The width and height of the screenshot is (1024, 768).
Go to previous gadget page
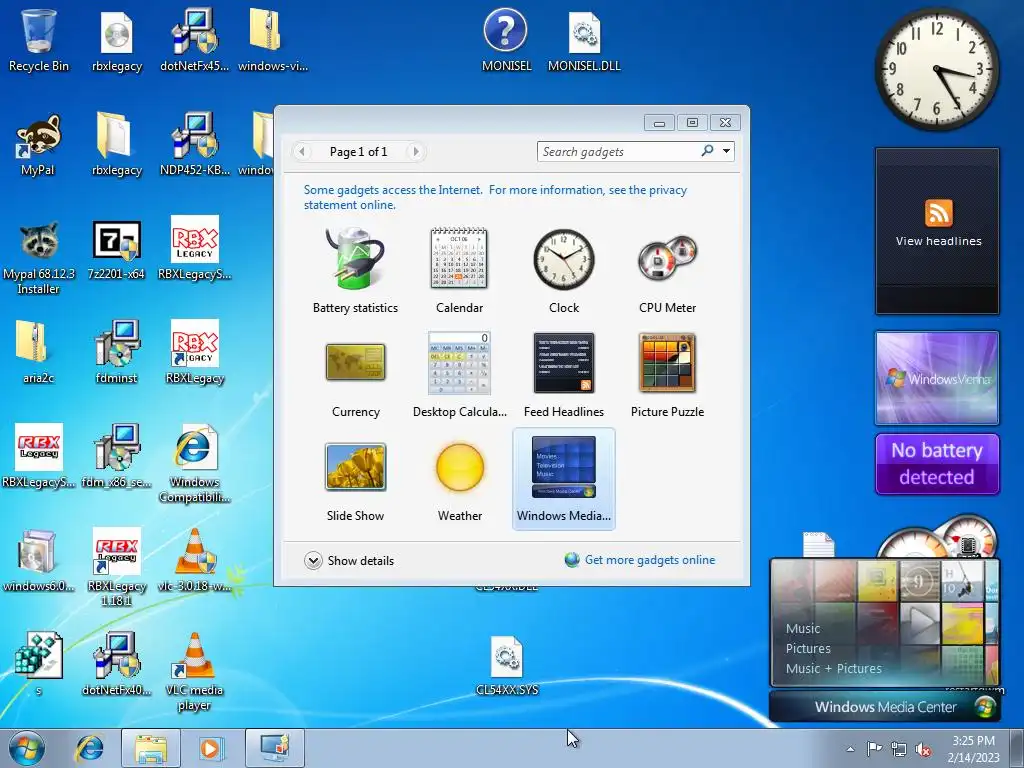(x=302, y=152)
